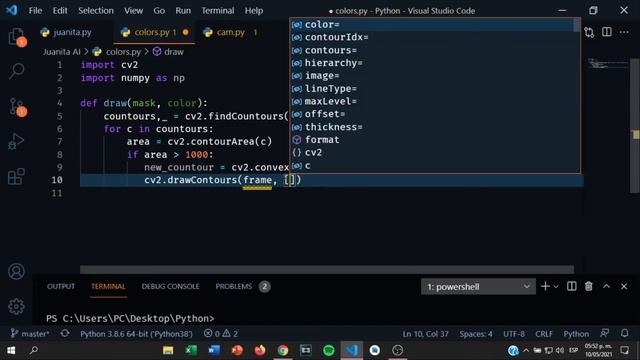Open Chrome from the taskbar
The width and height of the screenshot is (640, 360).
pyautogui.click(x=282, y=350)
